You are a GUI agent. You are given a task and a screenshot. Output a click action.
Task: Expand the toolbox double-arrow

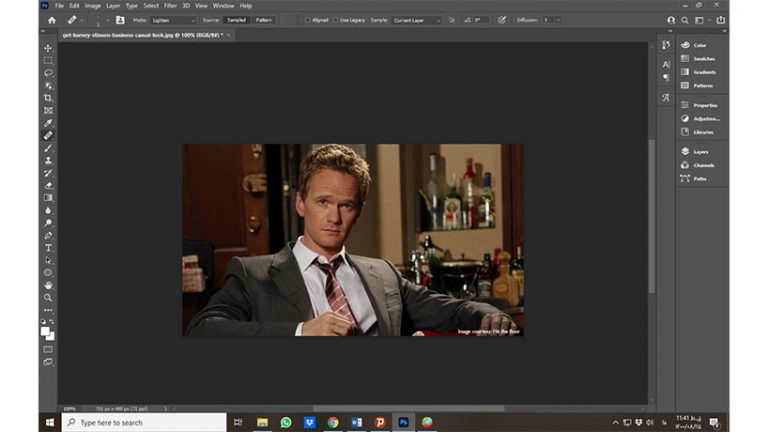click(43, 31)
